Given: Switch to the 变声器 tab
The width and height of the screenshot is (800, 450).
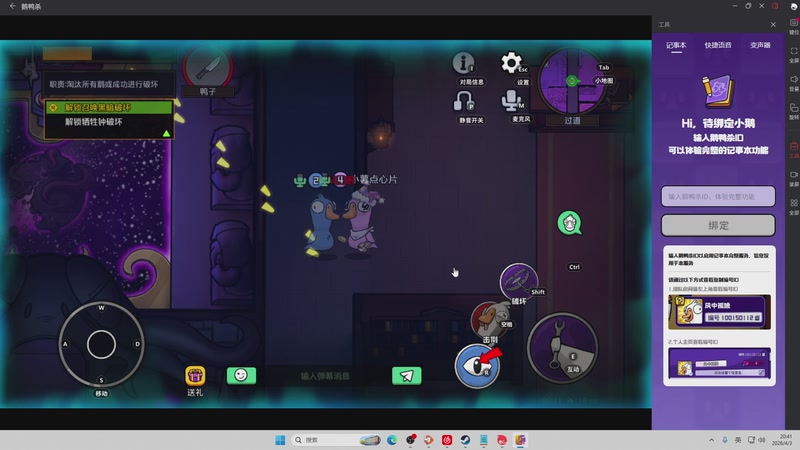Looking at the screenshot, I should [760, 45].
